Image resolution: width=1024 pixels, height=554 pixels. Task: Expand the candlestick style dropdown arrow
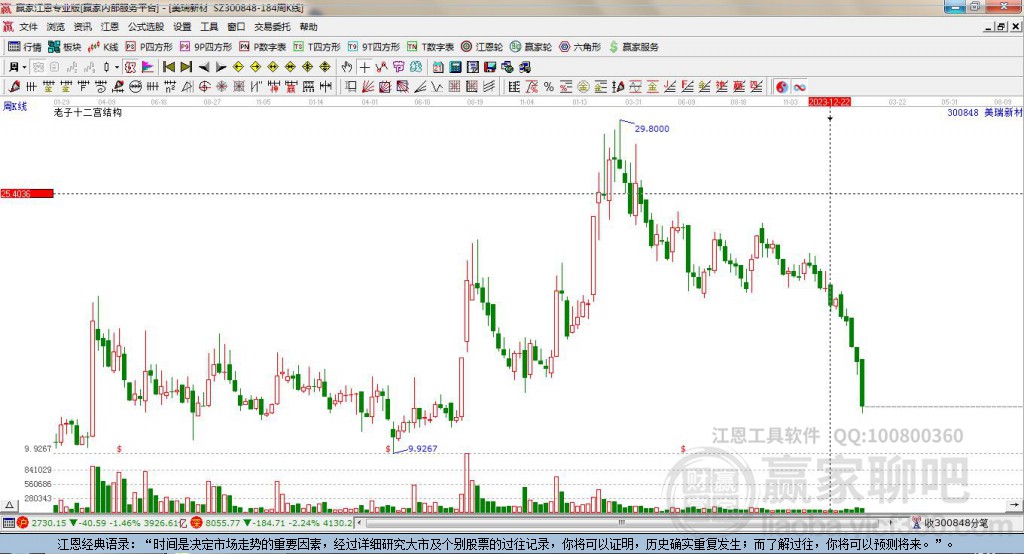pyautogui.click(x=117, y=67)
